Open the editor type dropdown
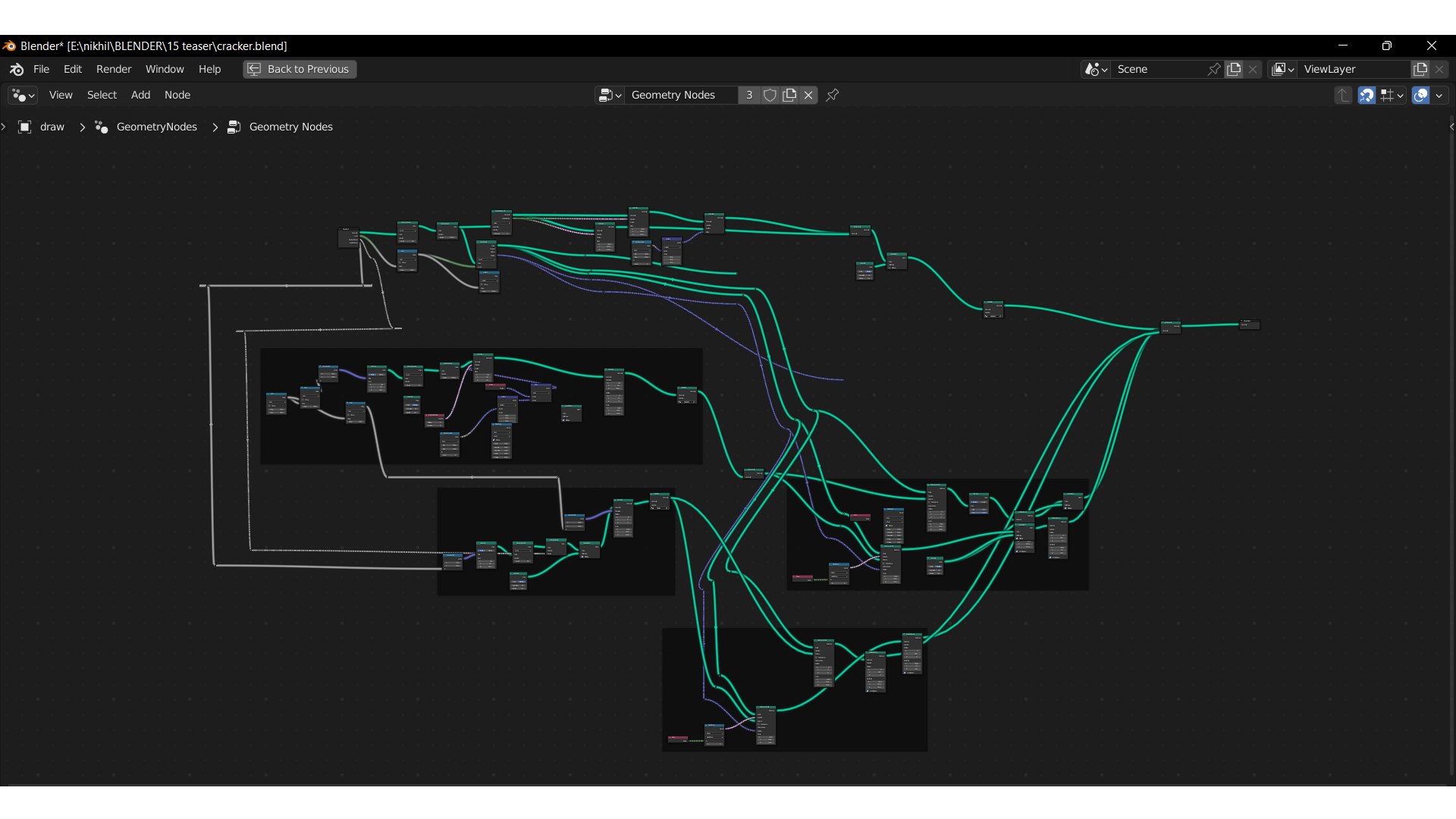This screenshot has height=819, width=1456. pyautogui.click(x=22, y=95)
